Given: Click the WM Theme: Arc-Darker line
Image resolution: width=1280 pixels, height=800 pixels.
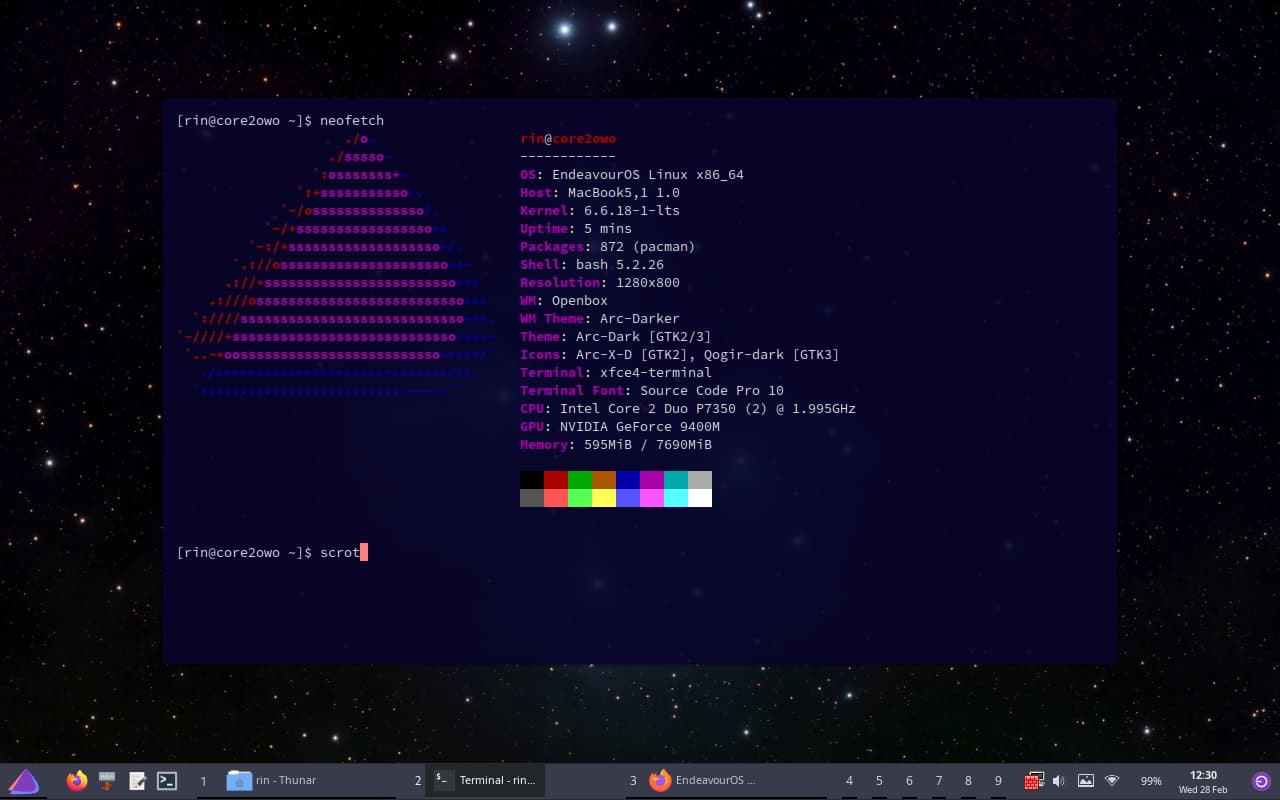Looking at the screenshot, I should (600, 318).
